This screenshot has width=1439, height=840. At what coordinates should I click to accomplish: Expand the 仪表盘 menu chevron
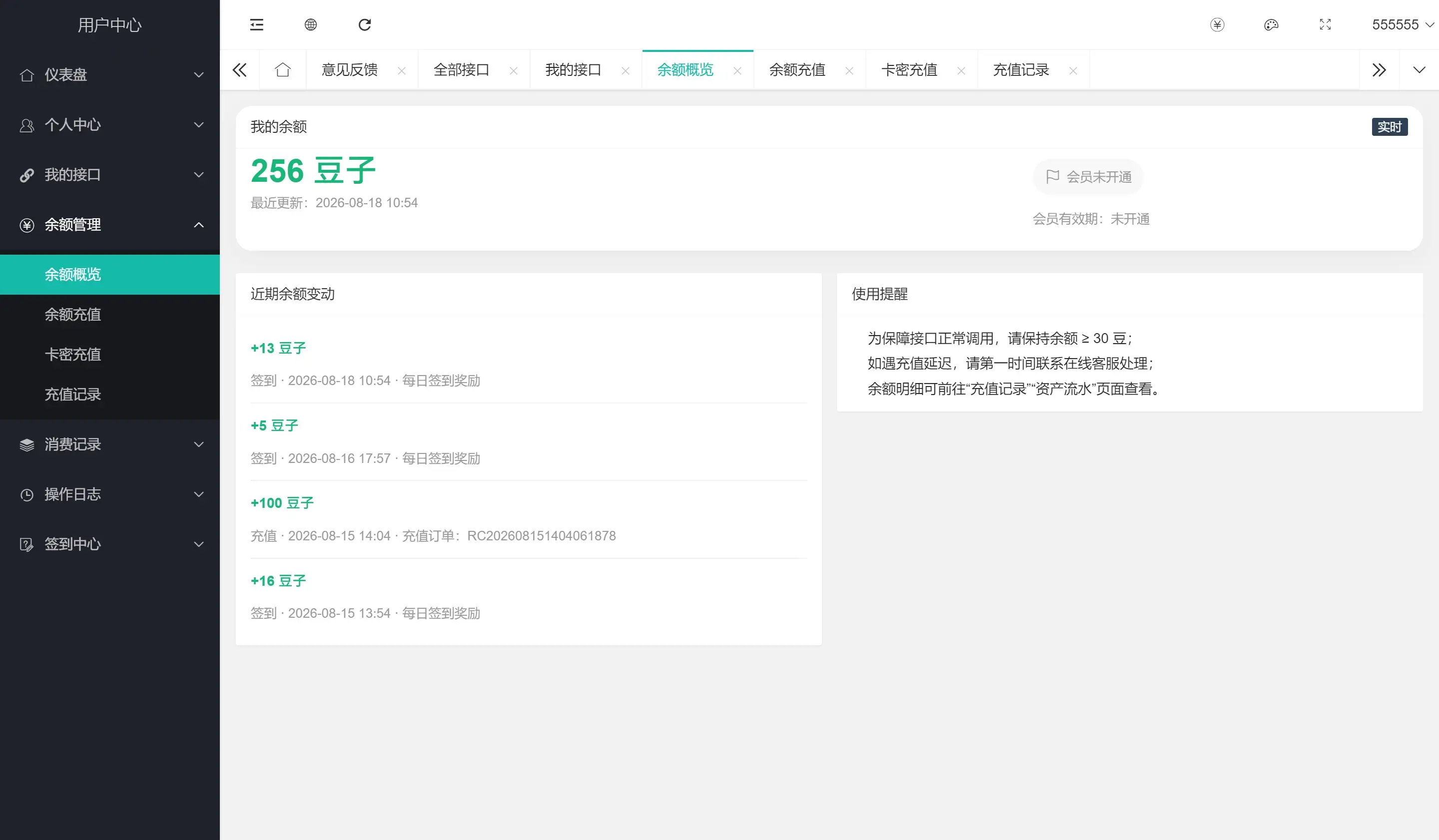(x=199, y=75)
